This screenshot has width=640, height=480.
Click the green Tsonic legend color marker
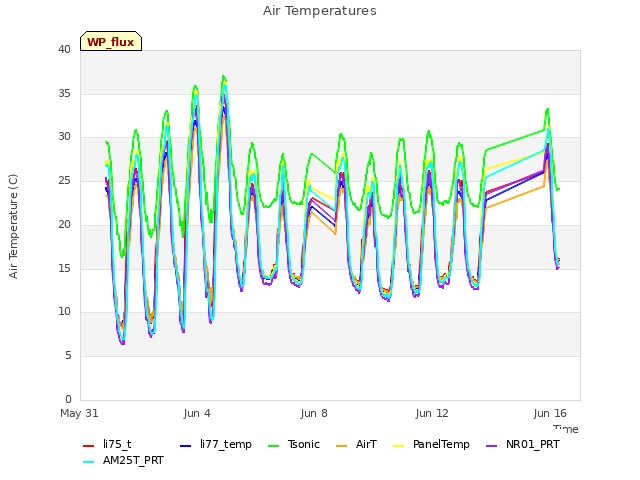pyautogui.click(x=273, y=446)
